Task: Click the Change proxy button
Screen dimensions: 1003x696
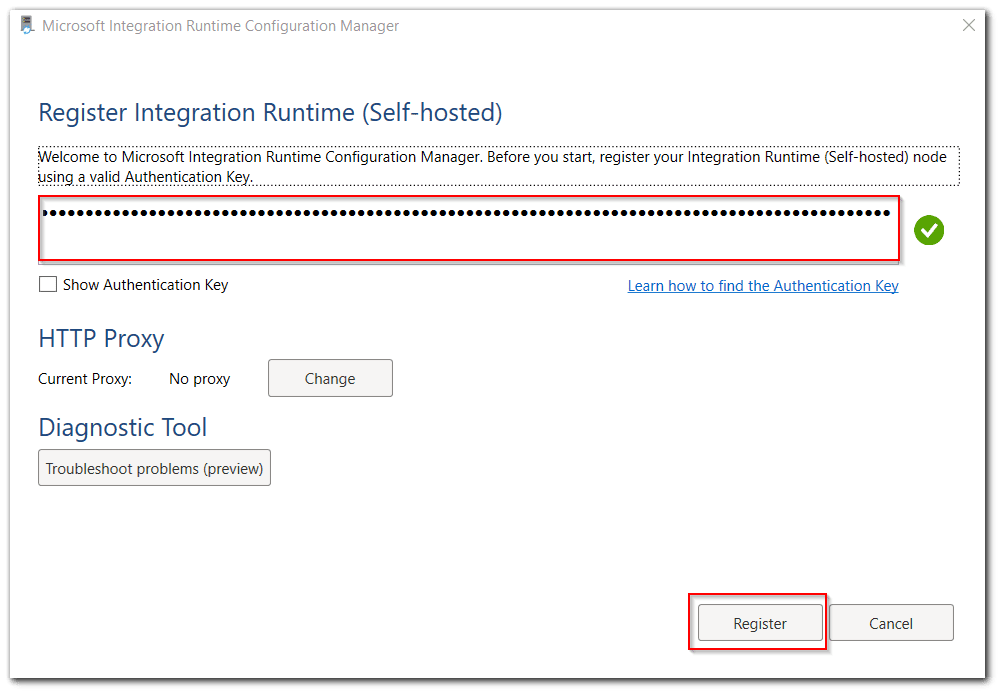Action: 330,378
